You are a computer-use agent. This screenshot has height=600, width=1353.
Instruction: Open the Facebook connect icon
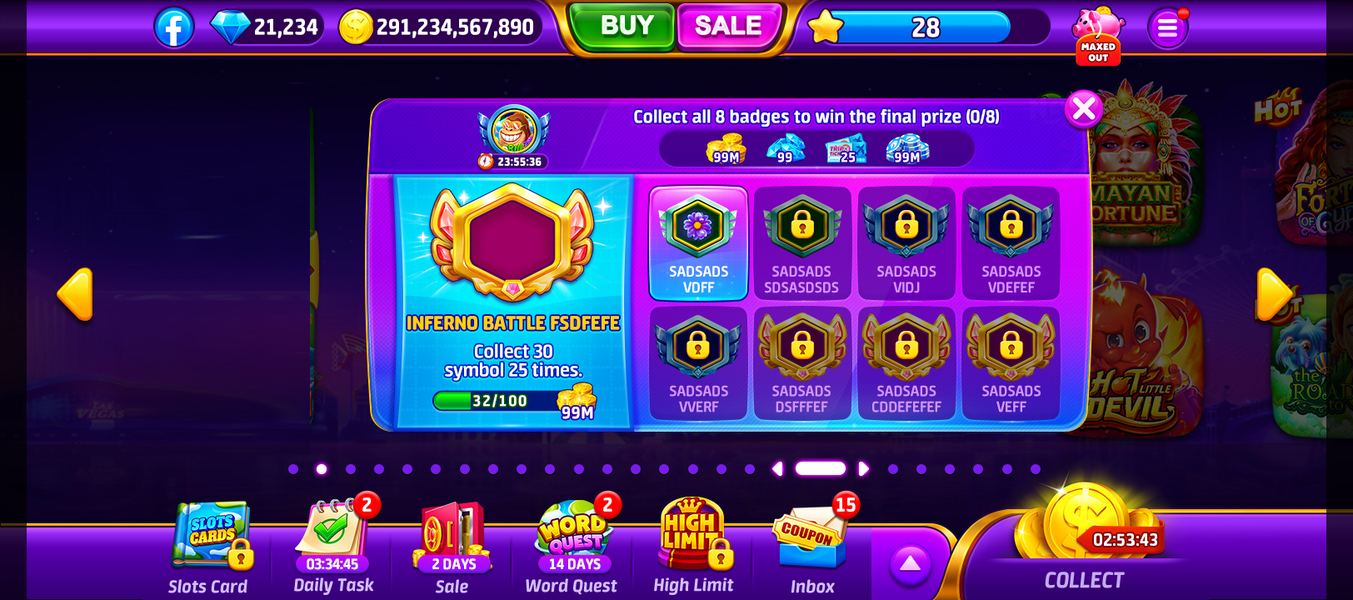(174, 27)
